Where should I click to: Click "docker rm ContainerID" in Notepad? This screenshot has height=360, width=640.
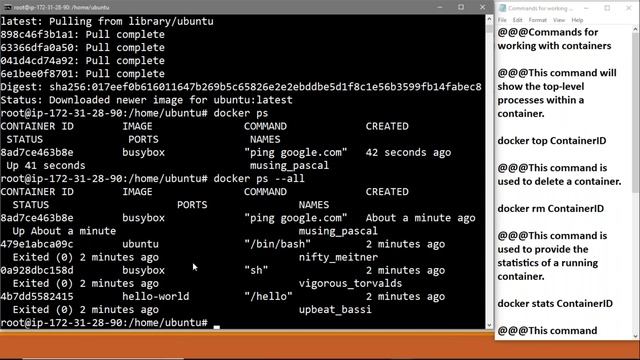tap(551, 209)
